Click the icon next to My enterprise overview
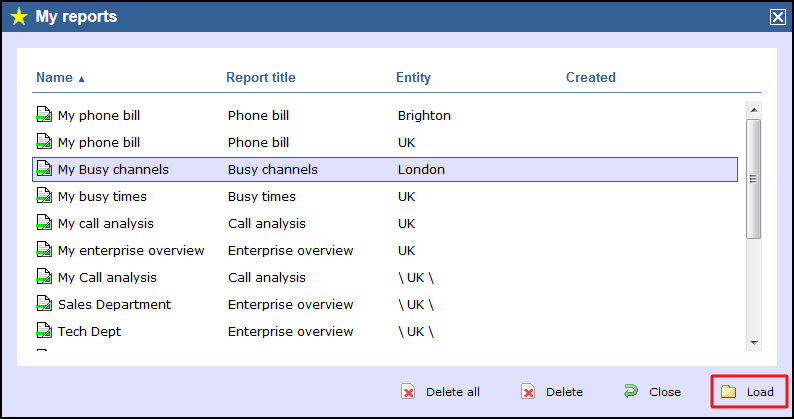Screen dimensions: 794x419 click(x=44, y=251)
